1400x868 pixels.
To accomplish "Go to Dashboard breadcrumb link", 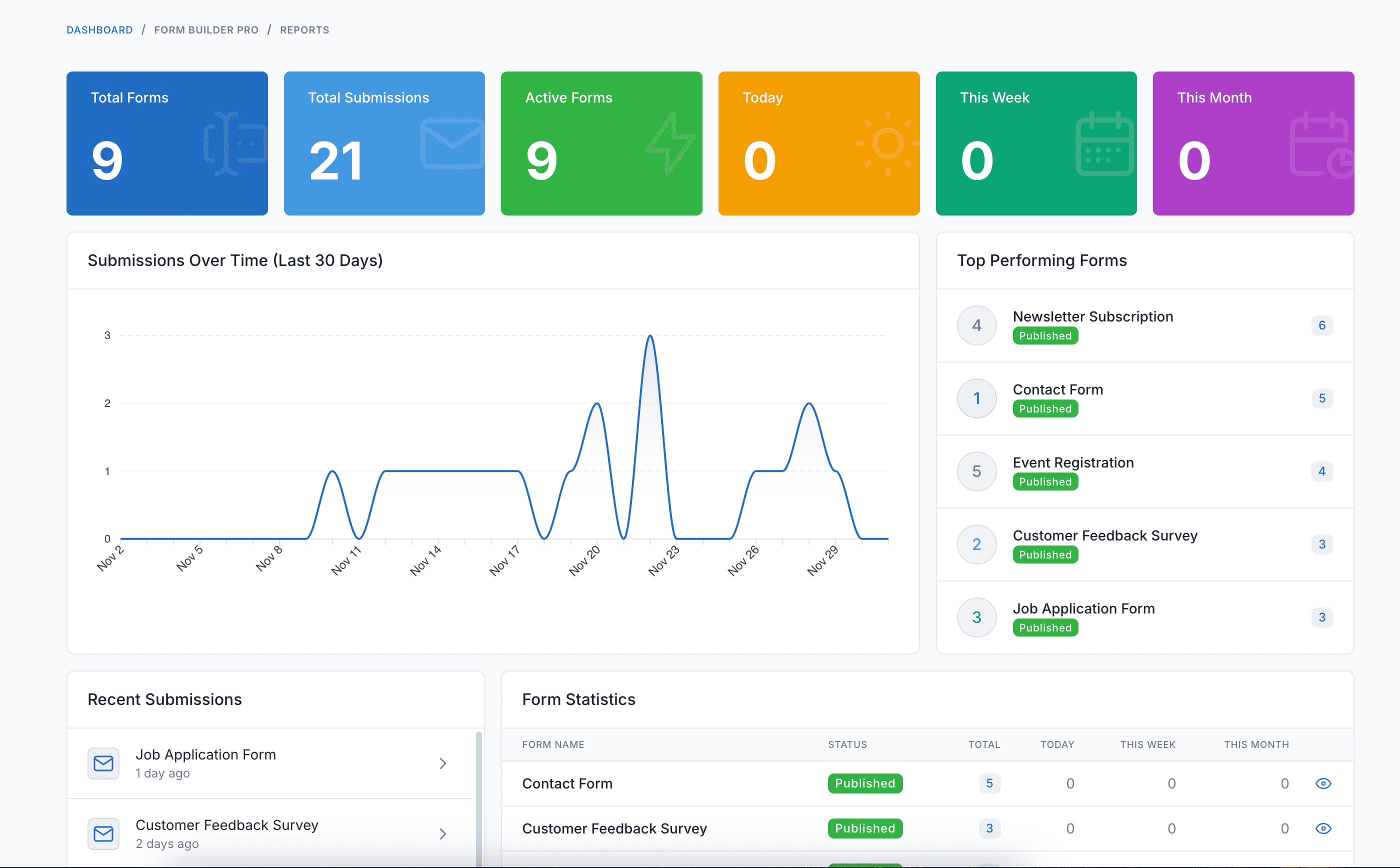I will (99, 30).
